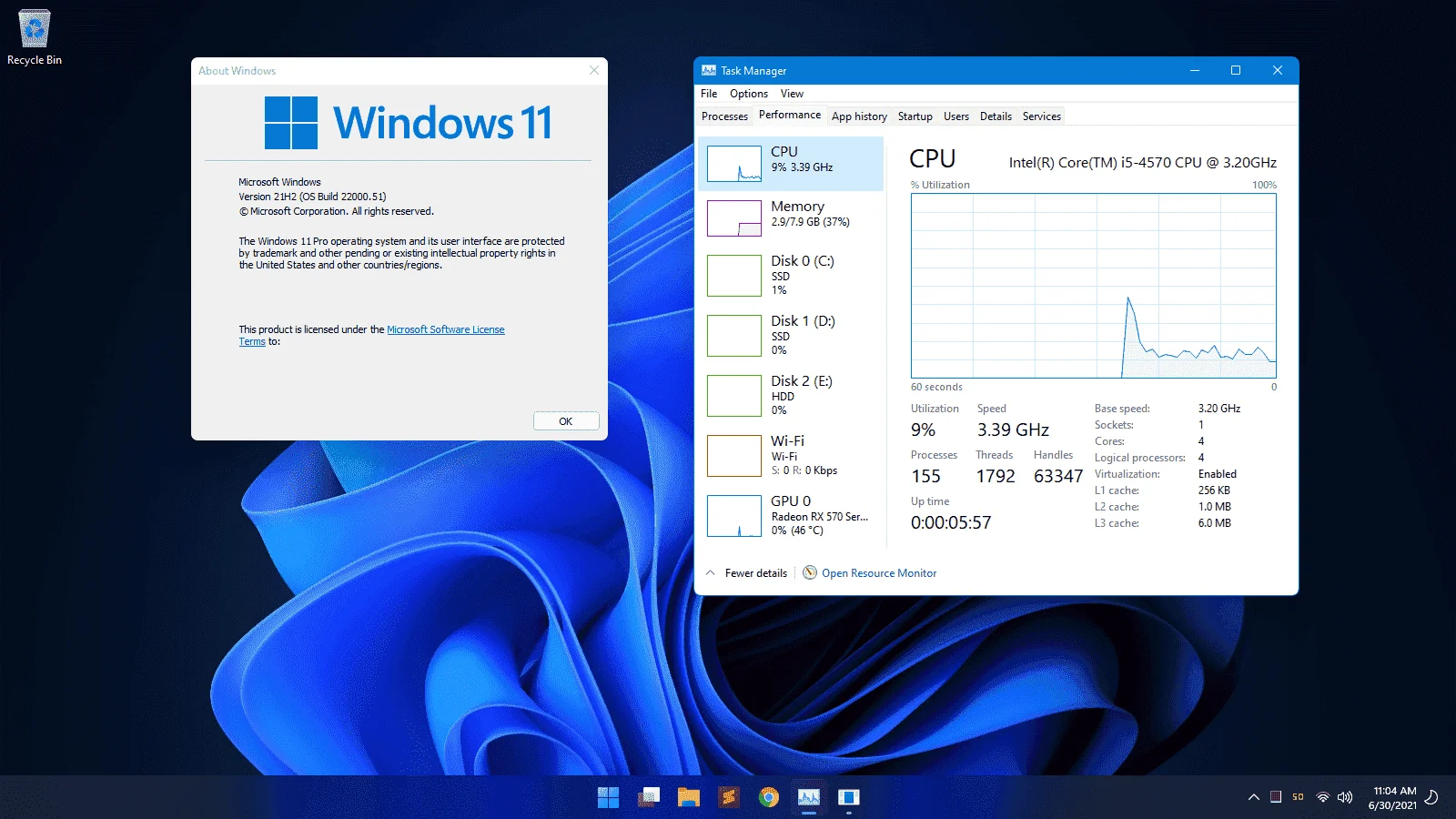1456x819 pixels.
Task: Show hidden system tray icons
Action: (x=1253, y=797)
